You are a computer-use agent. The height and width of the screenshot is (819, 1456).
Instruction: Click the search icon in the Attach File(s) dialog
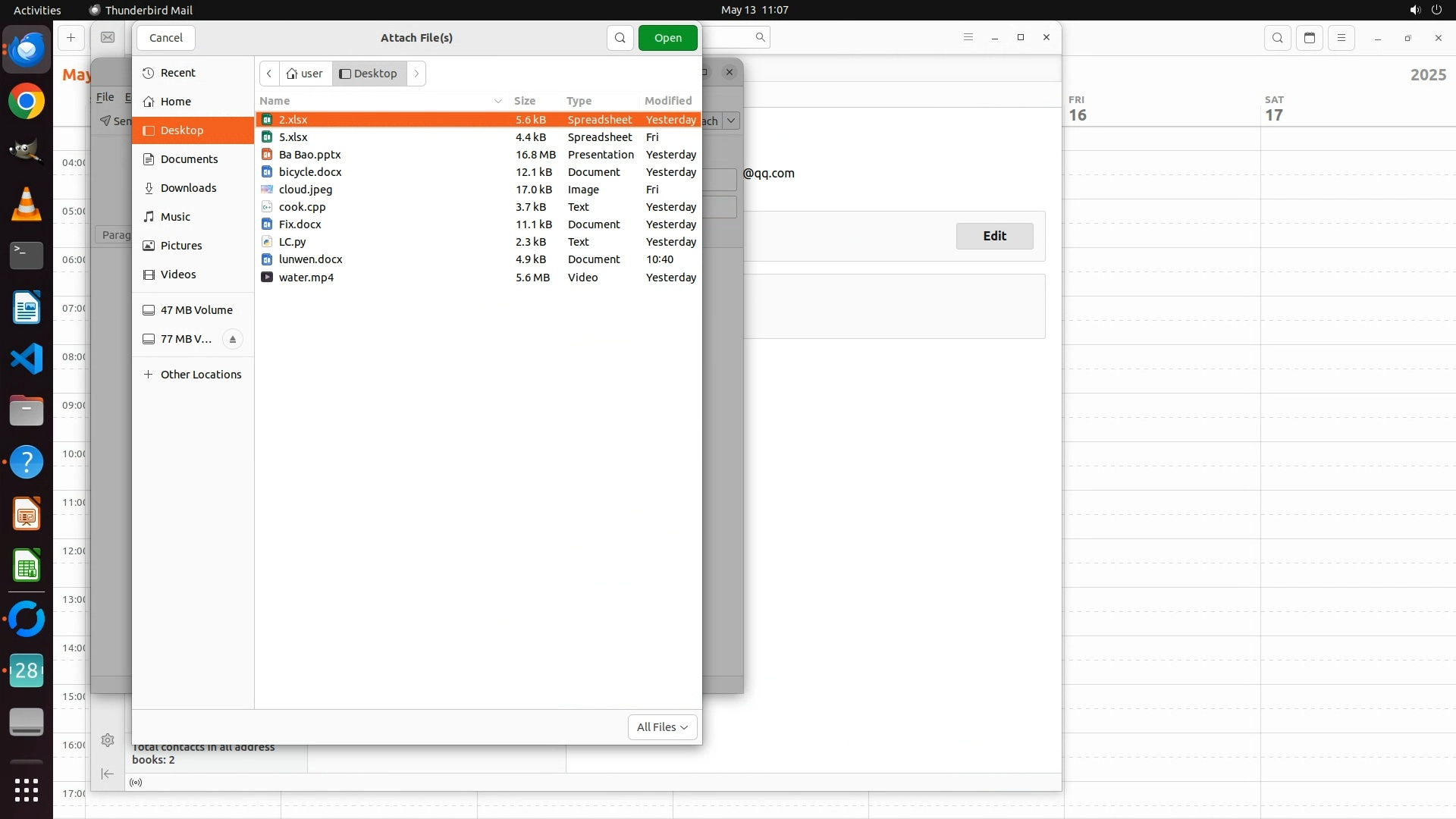[x=620, y=38]
